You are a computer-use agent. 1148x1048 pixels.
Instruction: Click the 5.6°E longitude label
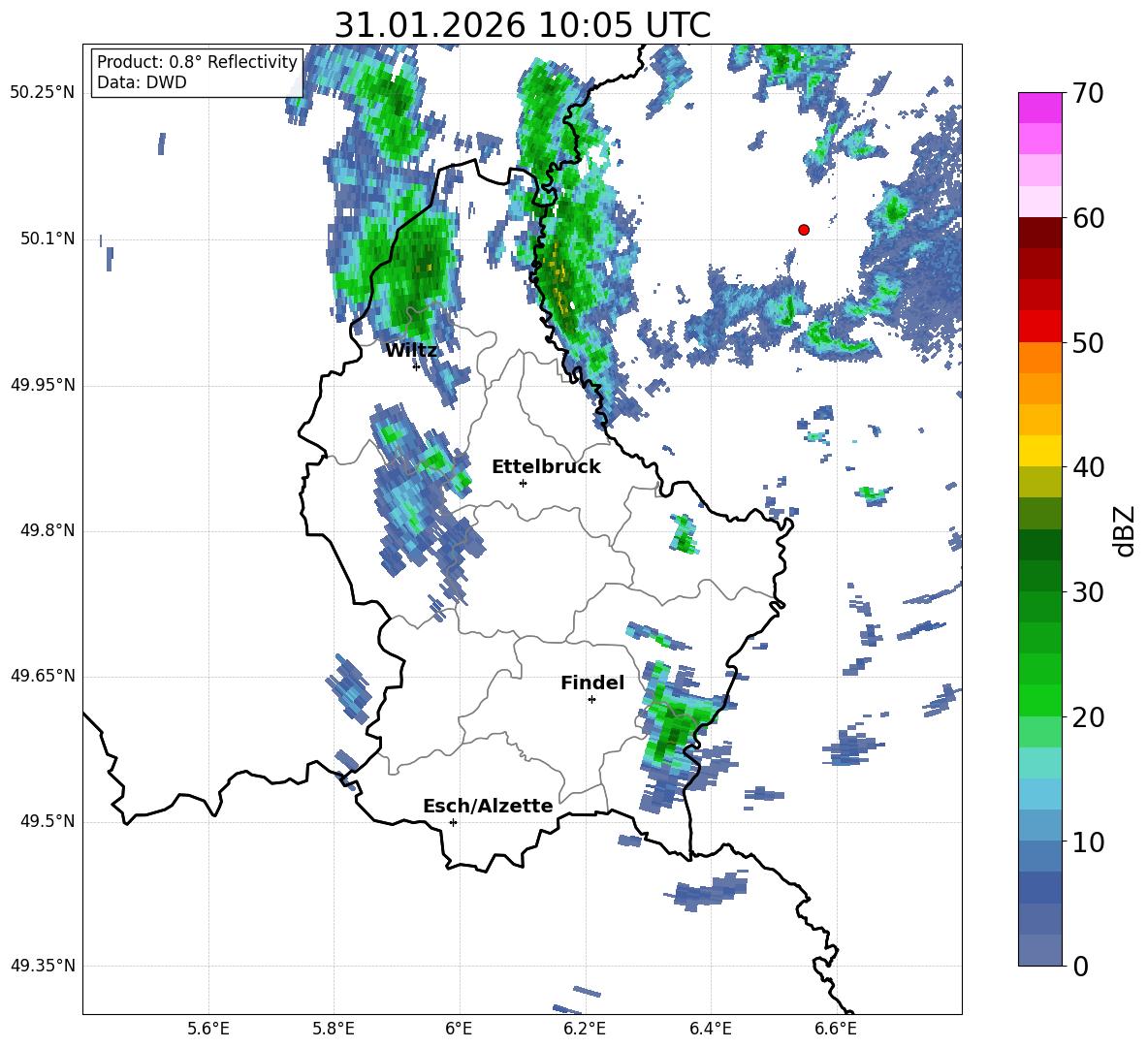[207, 1029]
